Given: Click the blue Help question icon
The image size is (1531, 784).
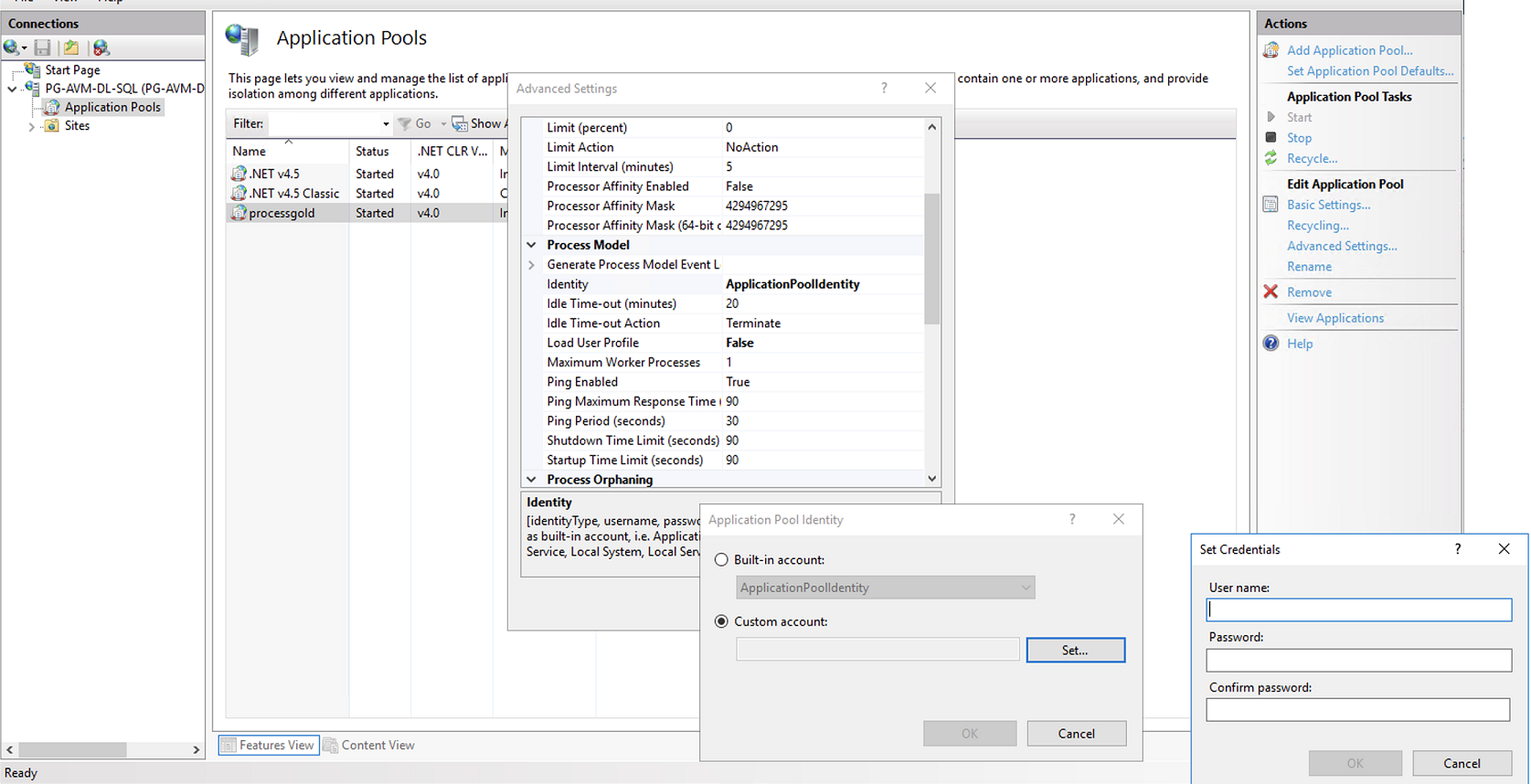Looking at the screenshot, I should point(1271,344).
